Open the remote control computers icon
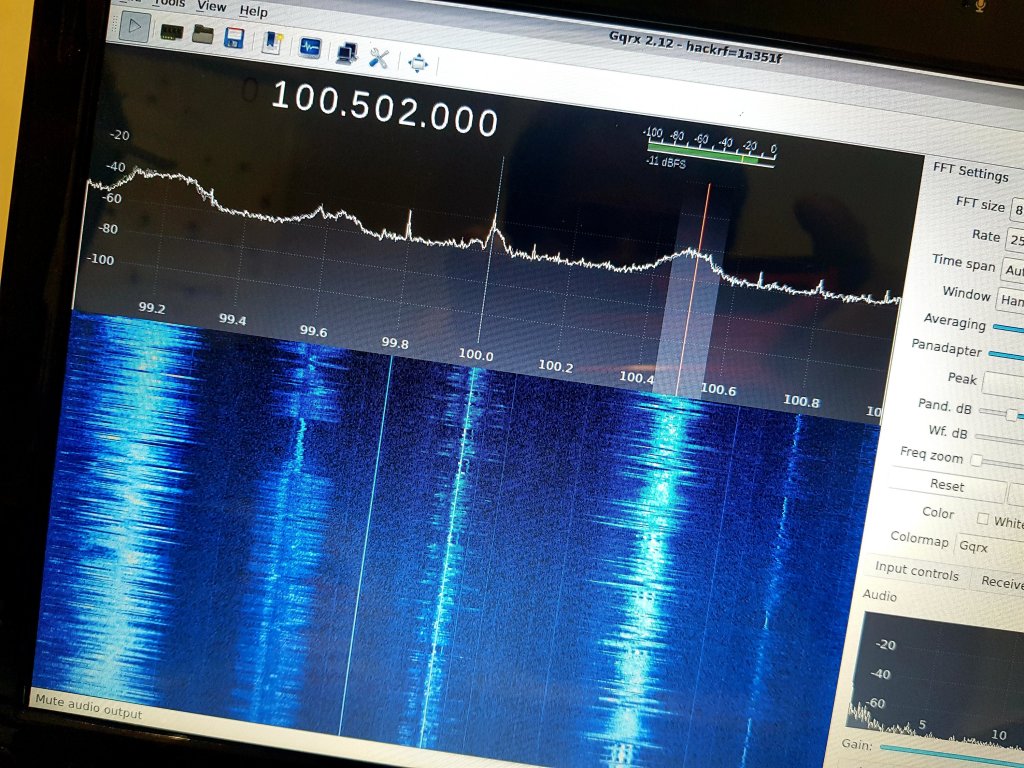Viewport: 1024px width, 768px height. (x=346, y=53)
